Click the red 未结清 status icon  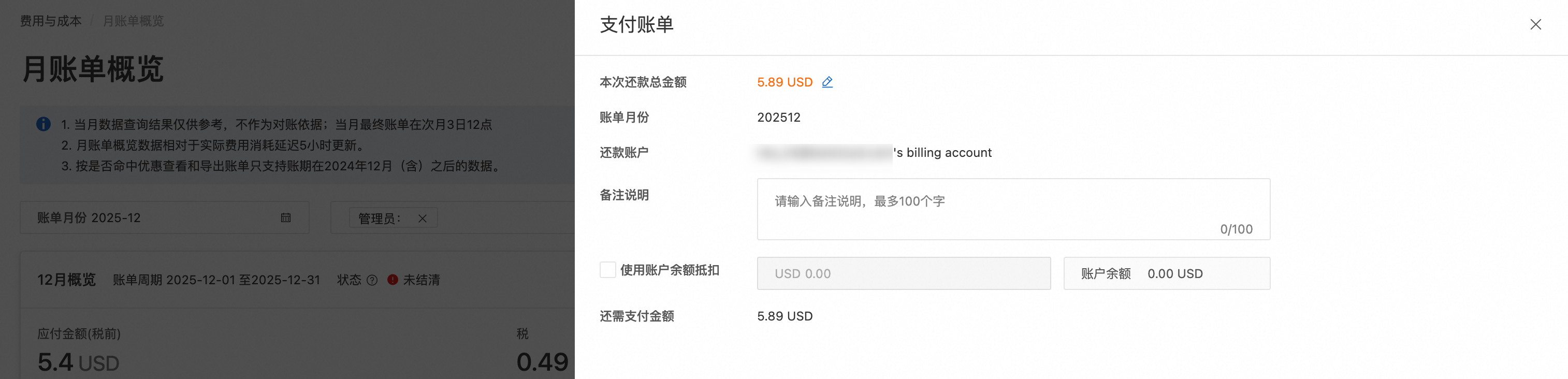[393, 280]
